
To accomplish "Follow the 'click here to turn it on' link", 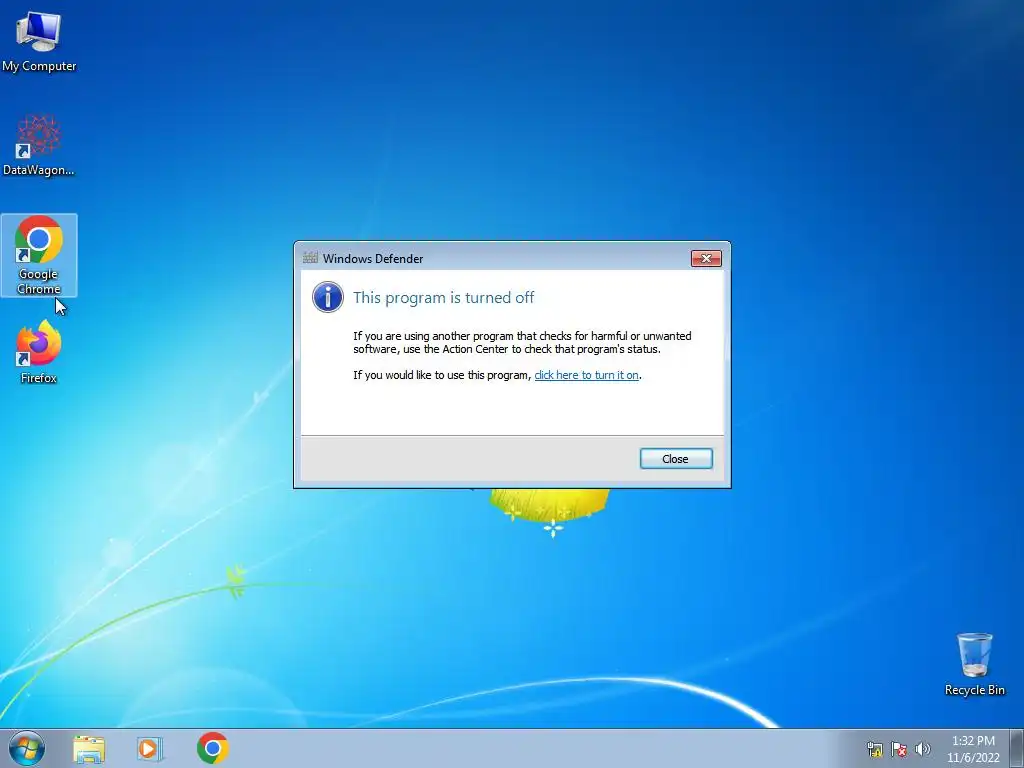I will [586, 375].
